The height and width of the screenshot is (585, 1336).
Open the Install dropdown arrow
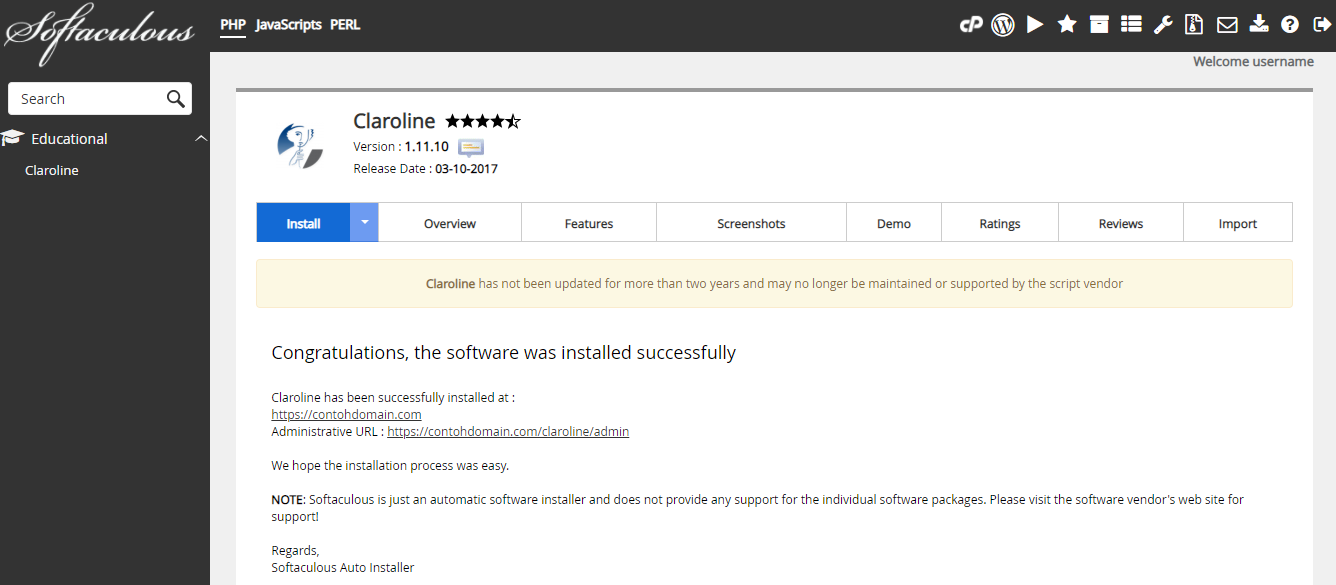[x=364, y=223]
